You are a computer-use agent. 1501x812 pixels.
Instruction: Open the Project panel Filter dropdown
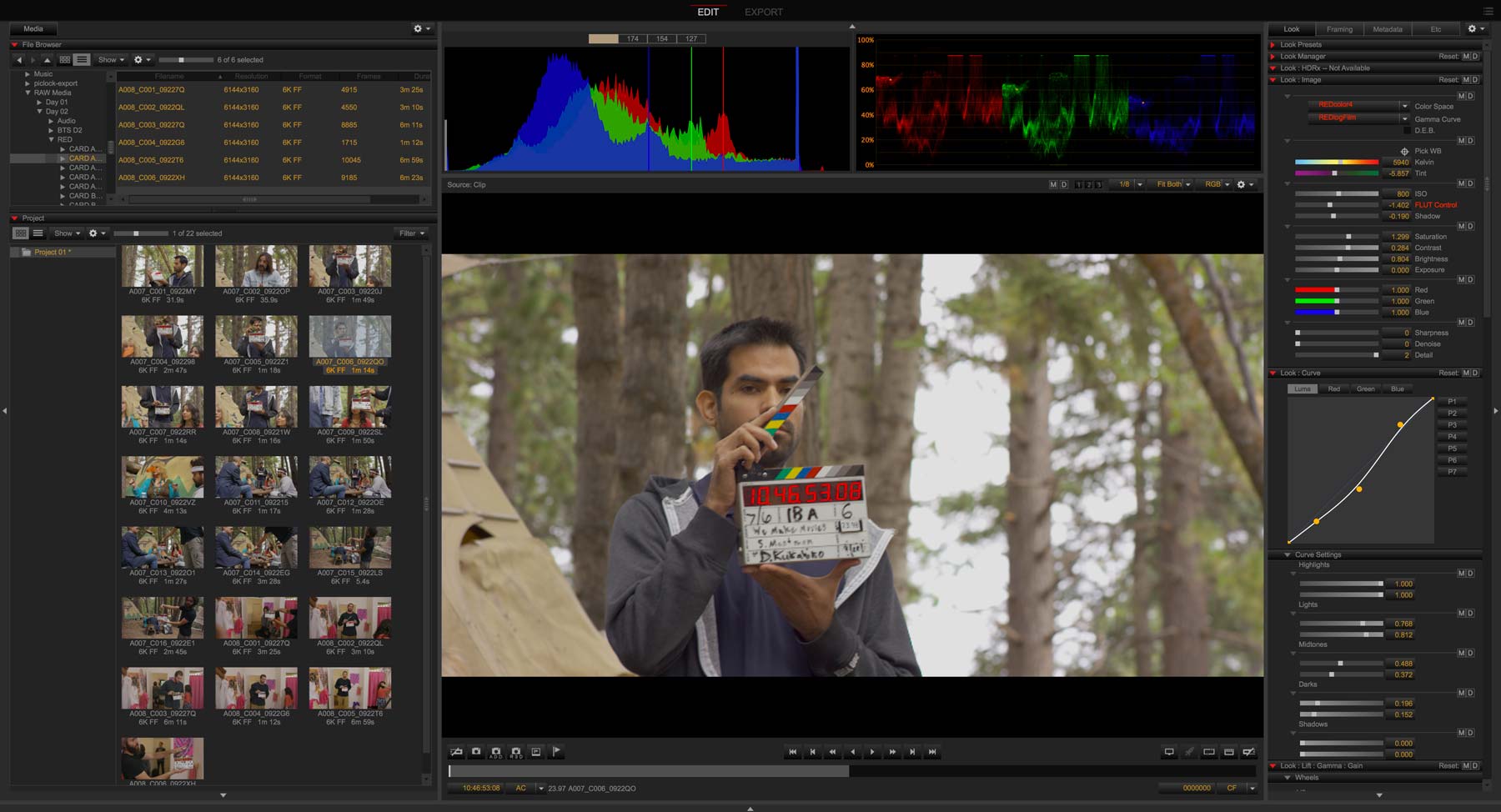[x=412, y=233]
